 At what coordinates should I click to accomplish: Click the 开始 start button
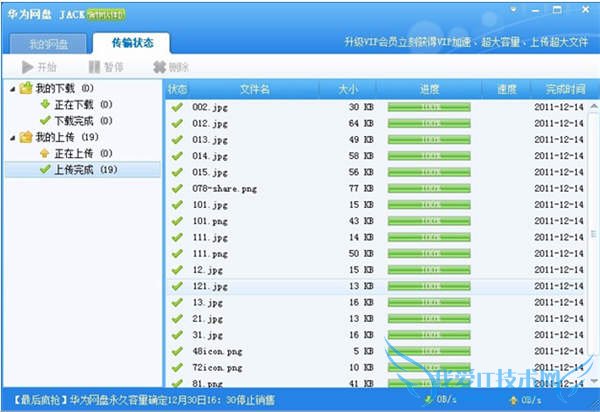(39, 67)
